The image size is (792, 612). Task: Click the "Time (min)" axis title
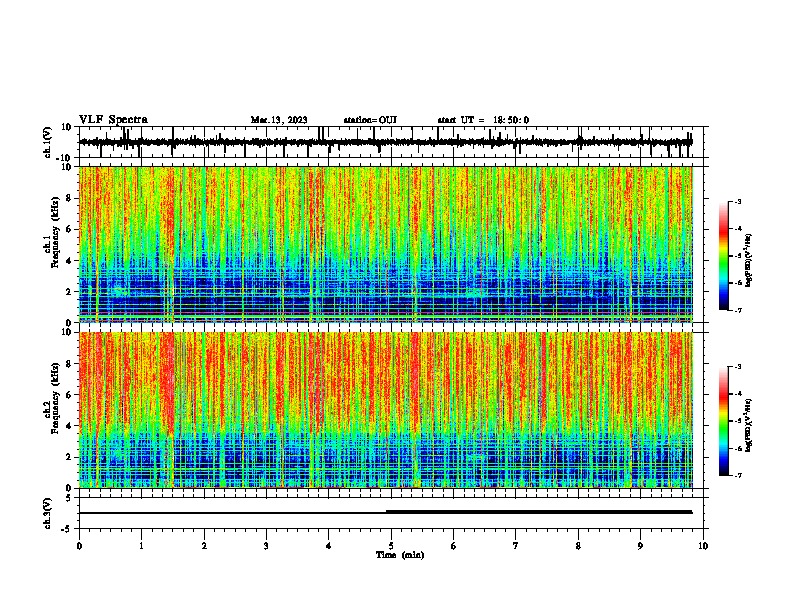(x=400, y=555)
